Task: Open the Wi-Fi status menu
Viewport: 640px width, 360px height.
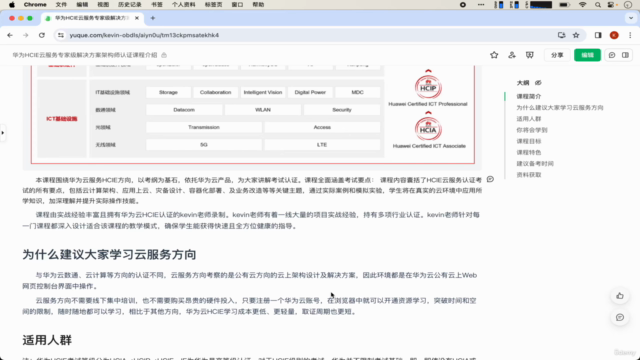Action: (x=582, y=4)
